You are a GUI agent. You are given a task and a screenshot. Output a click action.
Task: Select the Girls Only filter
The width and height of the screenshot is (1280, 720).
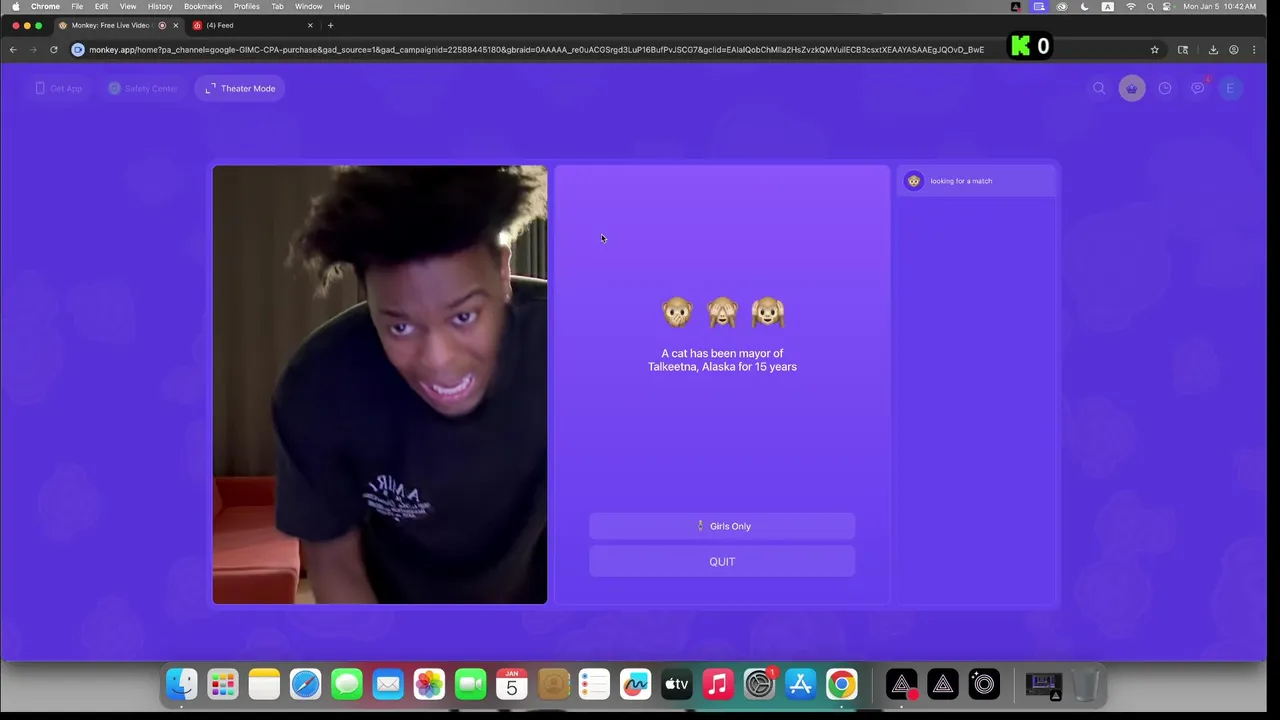pyautogui.click(x=722, y=526)
